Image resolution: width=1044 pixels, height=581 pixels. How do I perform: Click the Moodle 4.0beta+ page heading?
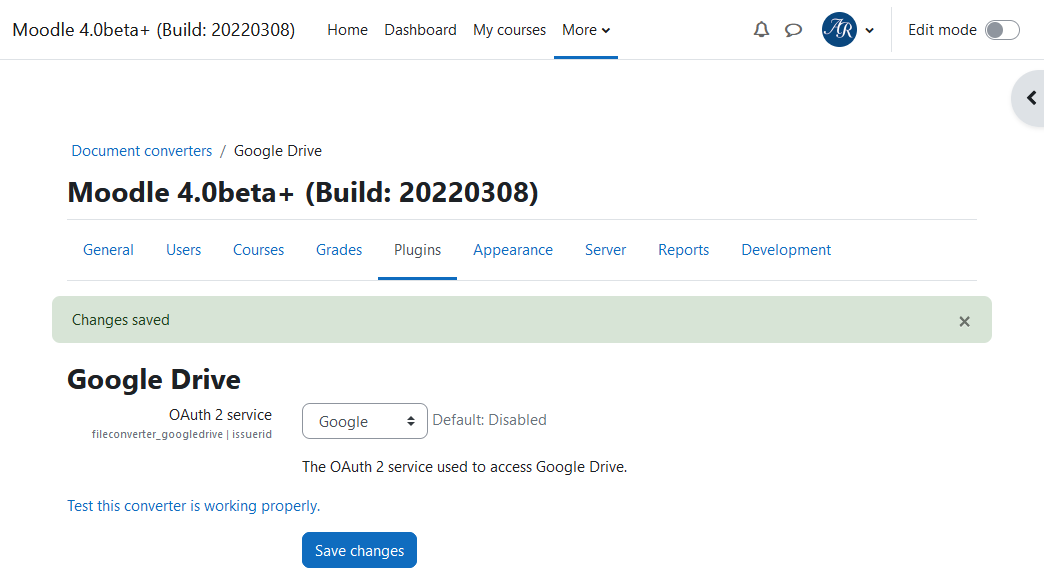[x=303, y=192]
